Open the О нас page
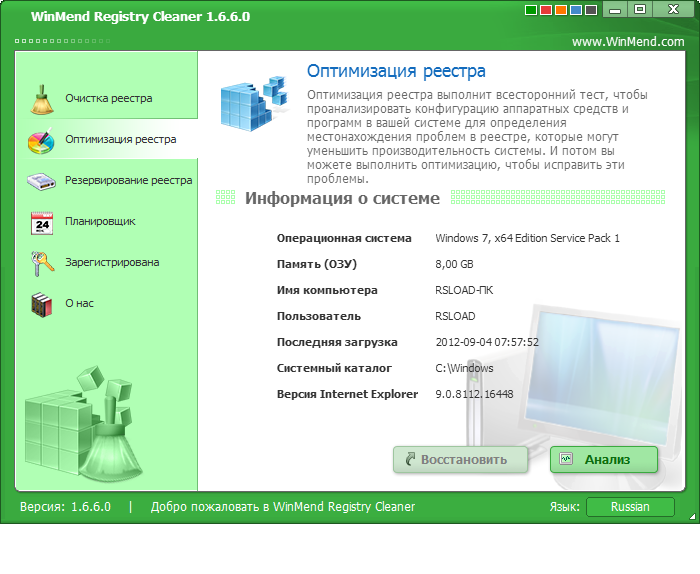 [x=107, y=304]
